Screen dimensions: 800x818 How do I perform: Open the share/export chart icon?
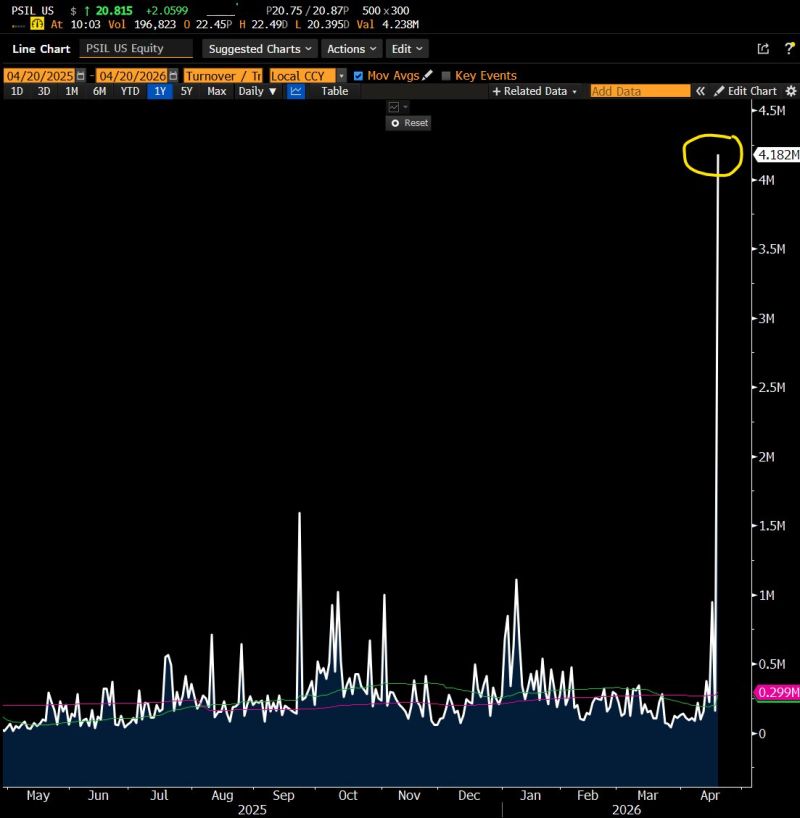[x=763, y=48]
